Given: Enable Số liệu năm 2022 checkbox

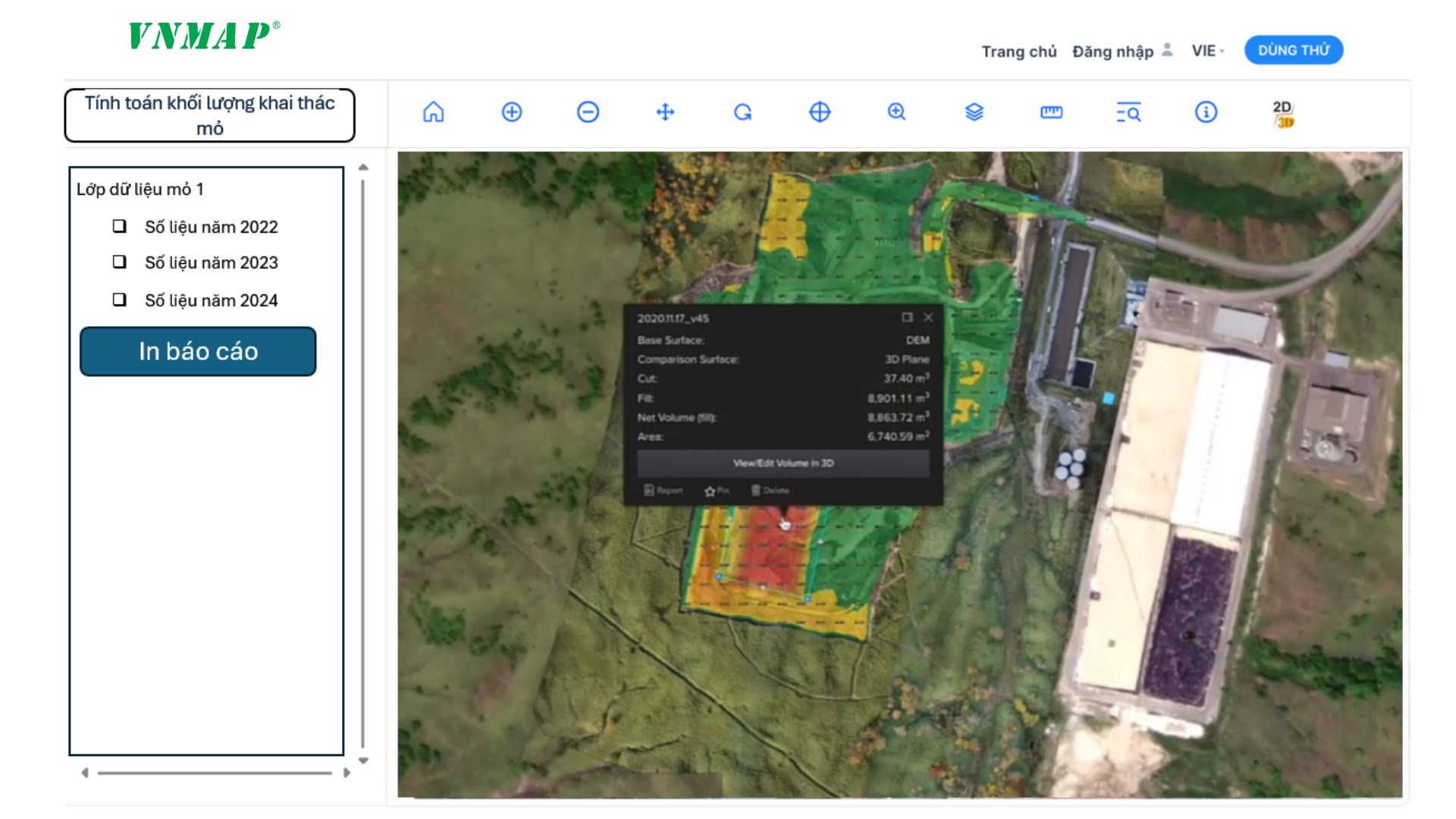Looking at the screenshot, I should point(120,226).
